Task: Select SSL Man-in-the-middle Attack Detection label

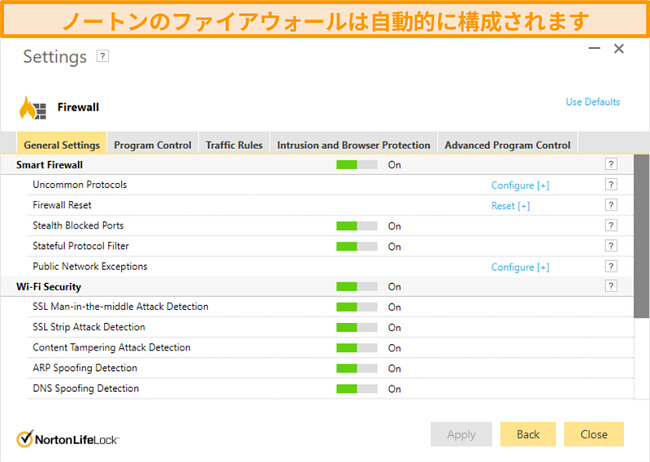Action: click(x=121, y=306)
